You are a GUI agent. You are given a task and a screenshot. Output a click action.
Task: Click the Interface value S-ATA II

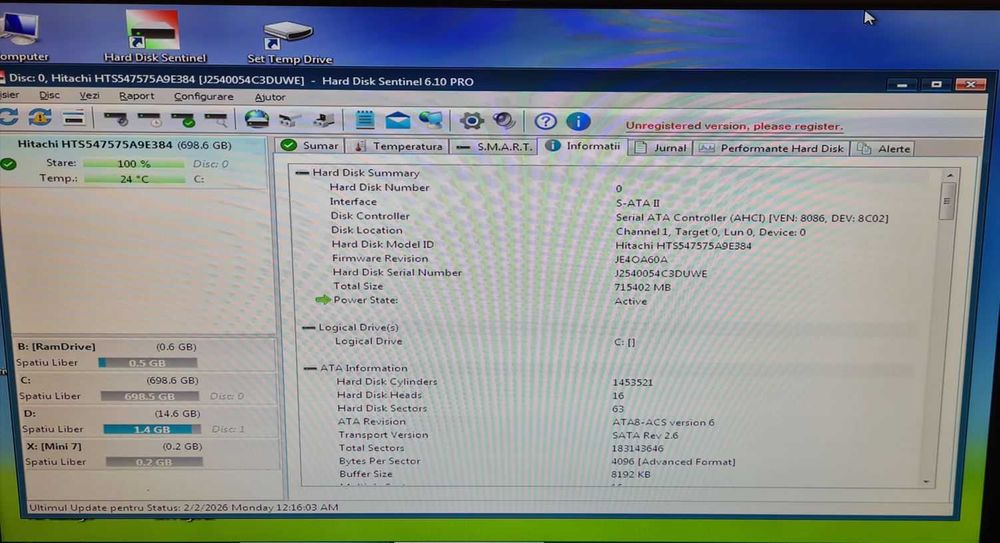(x=637, y=203)
